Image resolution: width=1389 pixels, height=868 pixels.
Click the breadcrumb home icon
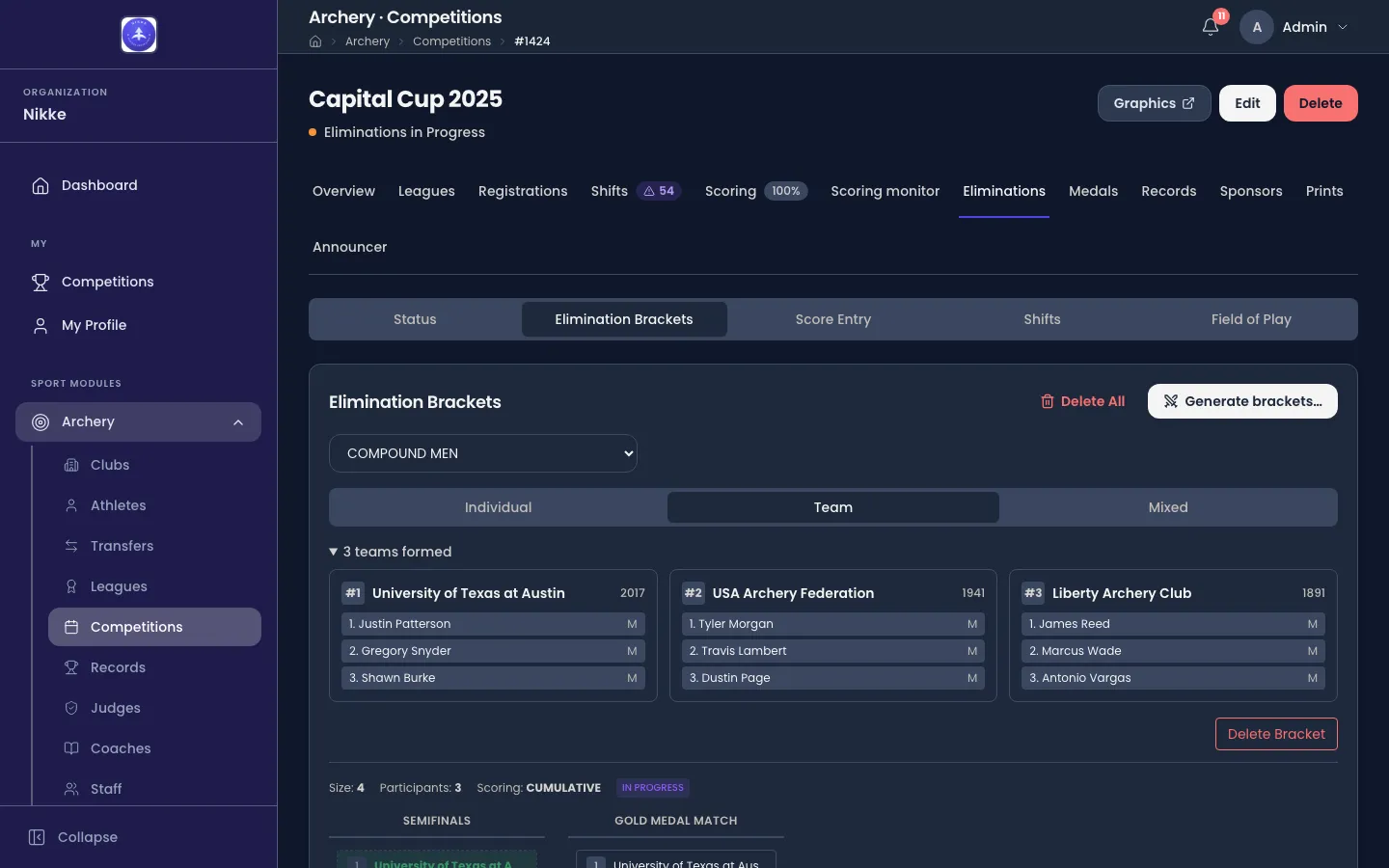point(315,41)
